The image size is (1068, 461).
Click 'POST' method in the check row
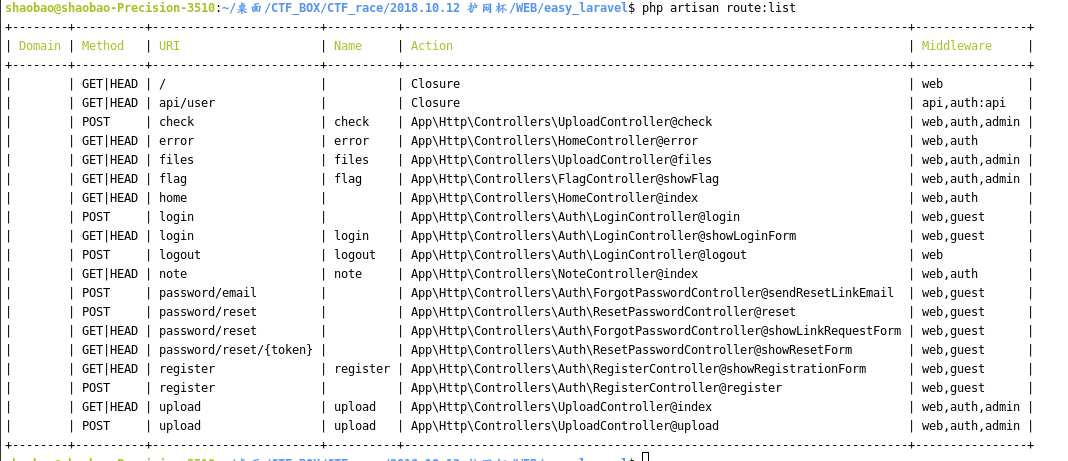pos(96,122)
